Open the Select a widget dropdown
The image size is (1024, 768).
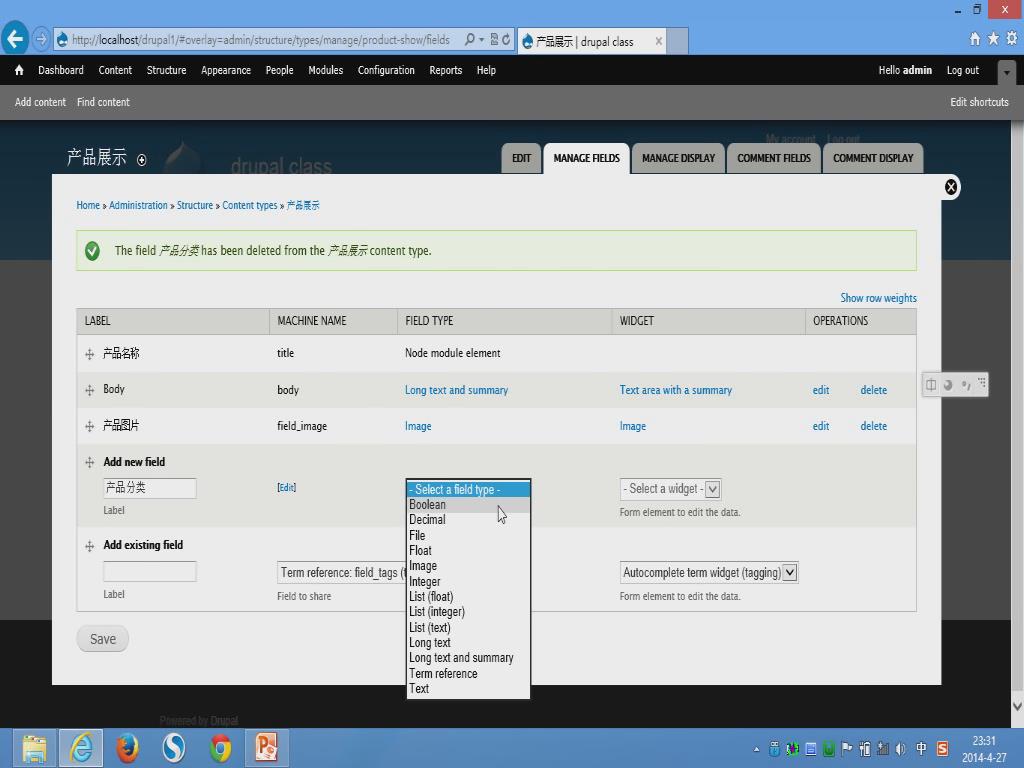[x=670, y=489]
